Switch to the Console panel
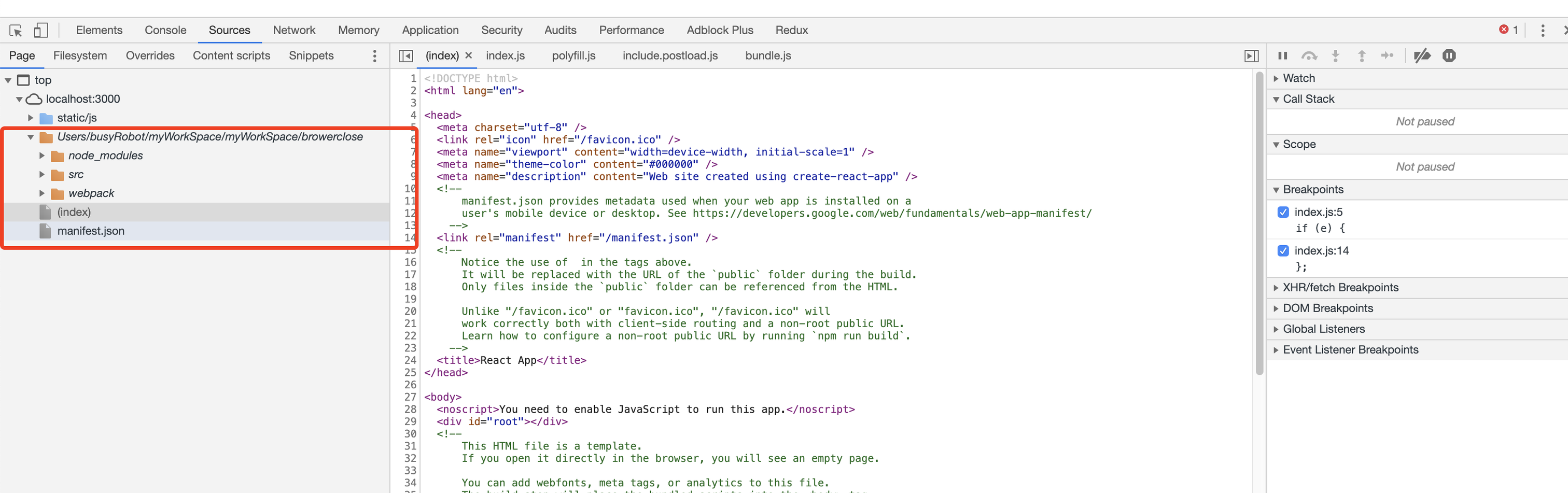 tap(165, 30)
